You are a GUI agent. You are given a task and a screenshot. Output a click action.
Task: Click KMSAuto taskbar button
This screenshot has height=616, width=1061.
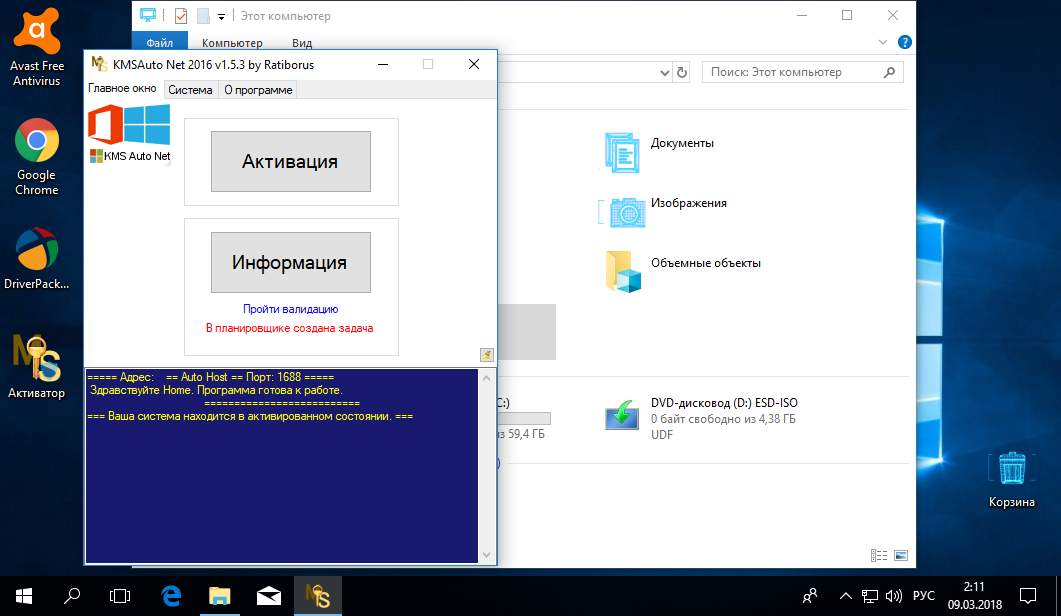(x=317, y=596)
